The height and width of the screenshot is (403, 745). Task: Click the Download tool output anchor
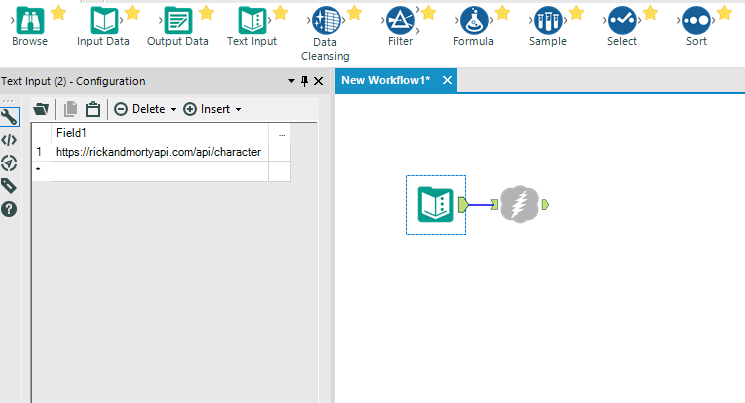pyautogui.click(x=545, y=205)
